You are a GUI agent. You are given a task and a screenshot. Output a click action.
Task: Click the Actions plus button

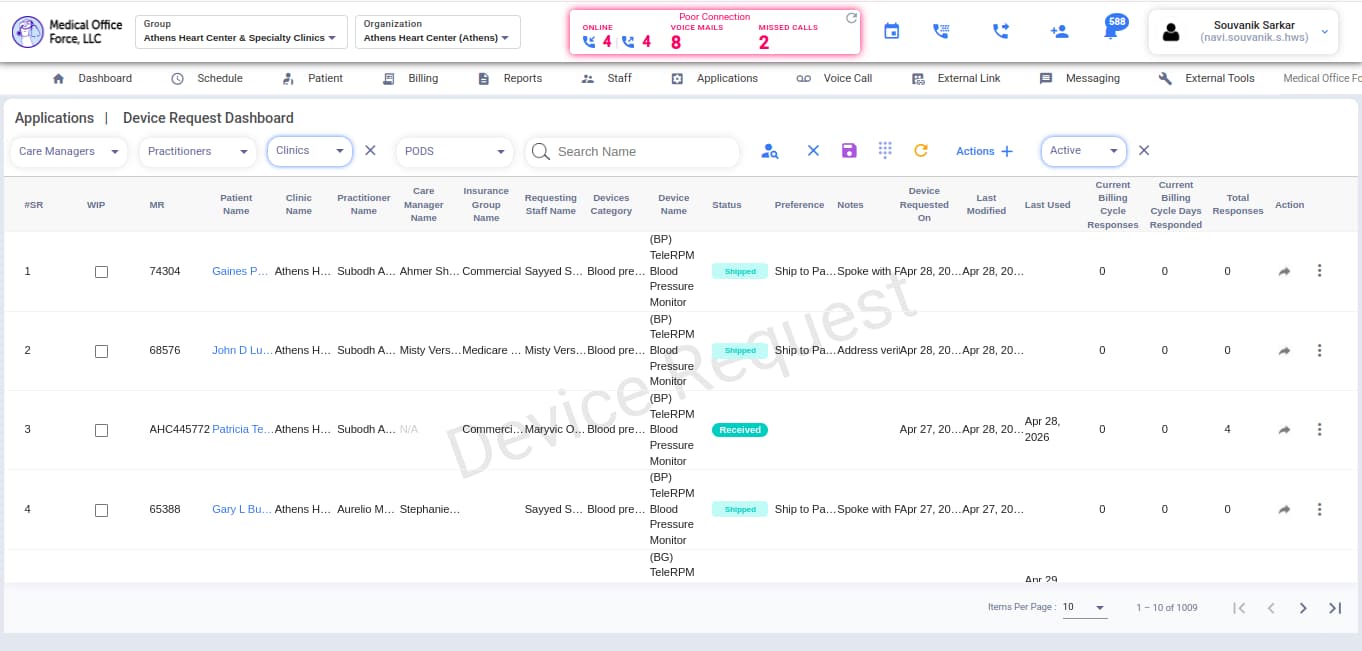(985, 151)
